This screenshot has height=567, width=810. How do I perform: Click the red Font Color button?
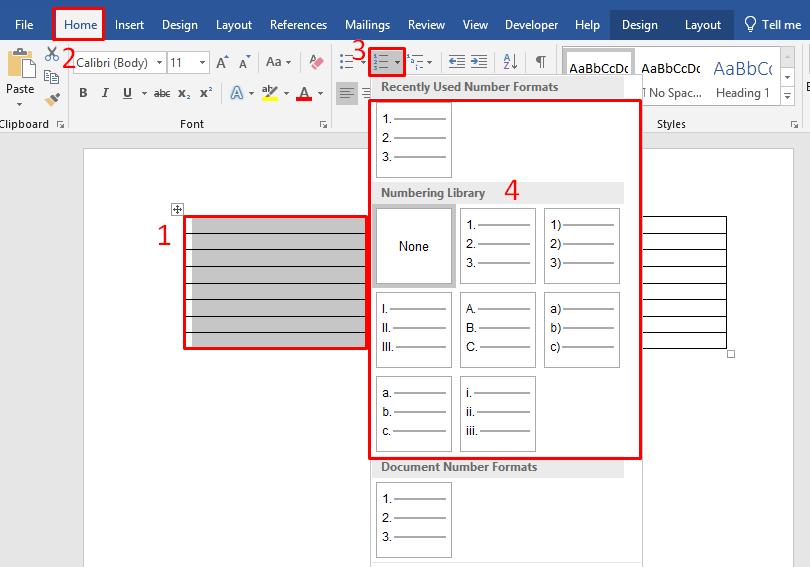point(304,93)
